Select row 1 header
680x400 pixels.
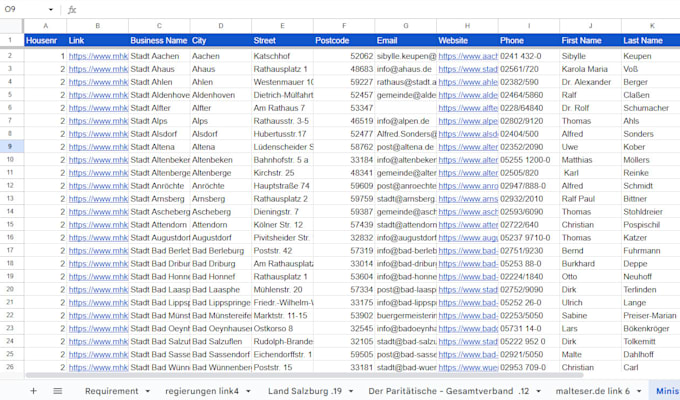coord(10,40)
